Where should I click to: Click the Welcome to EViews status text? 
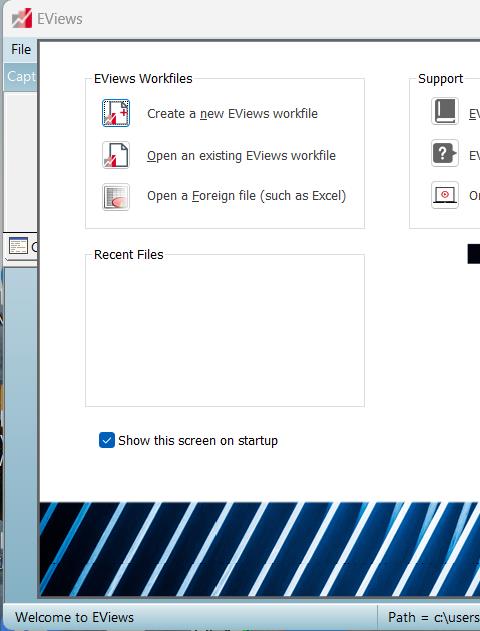click(x=74, y=617)
